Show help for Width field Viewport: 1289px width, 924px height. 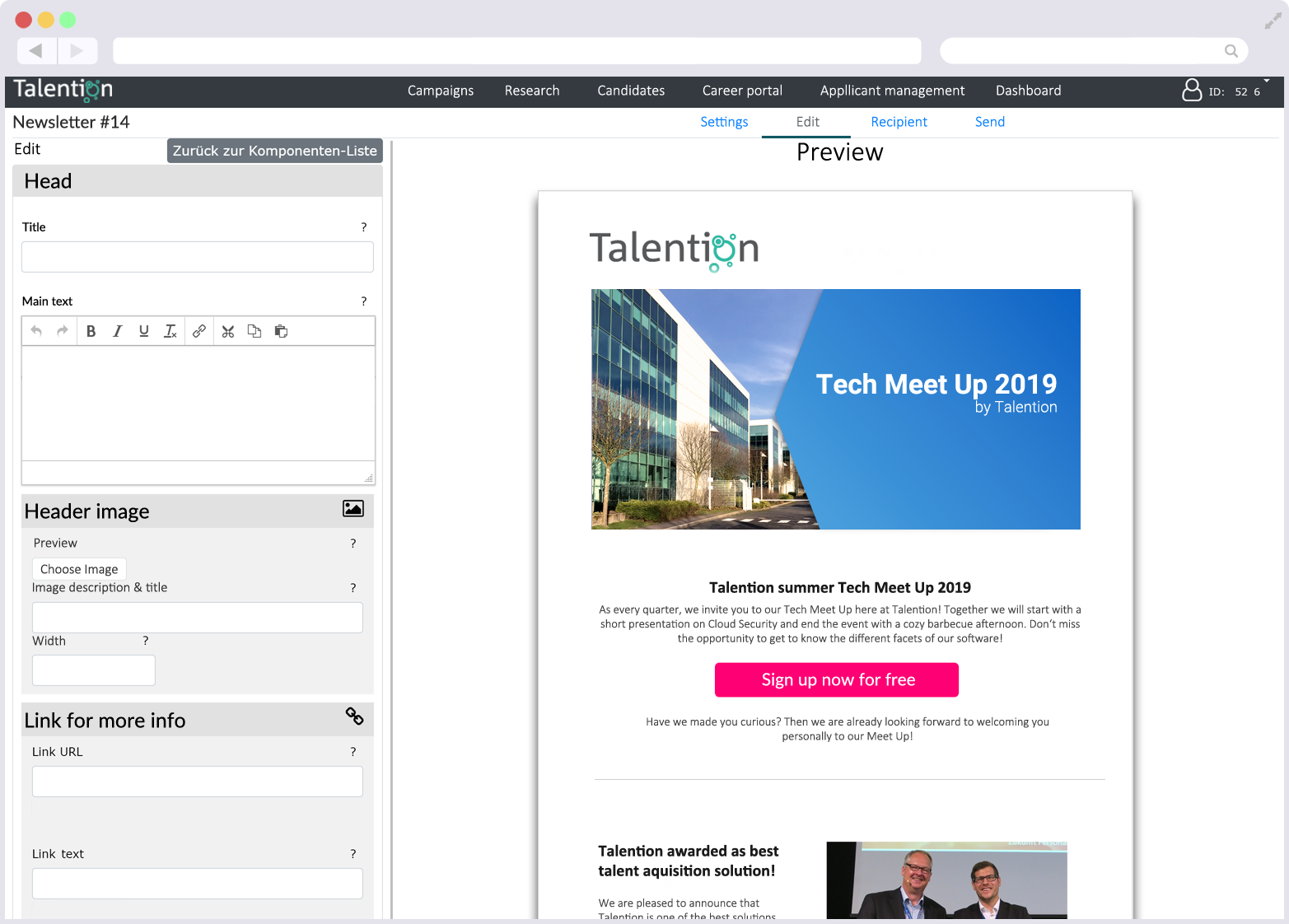point(146,641)
